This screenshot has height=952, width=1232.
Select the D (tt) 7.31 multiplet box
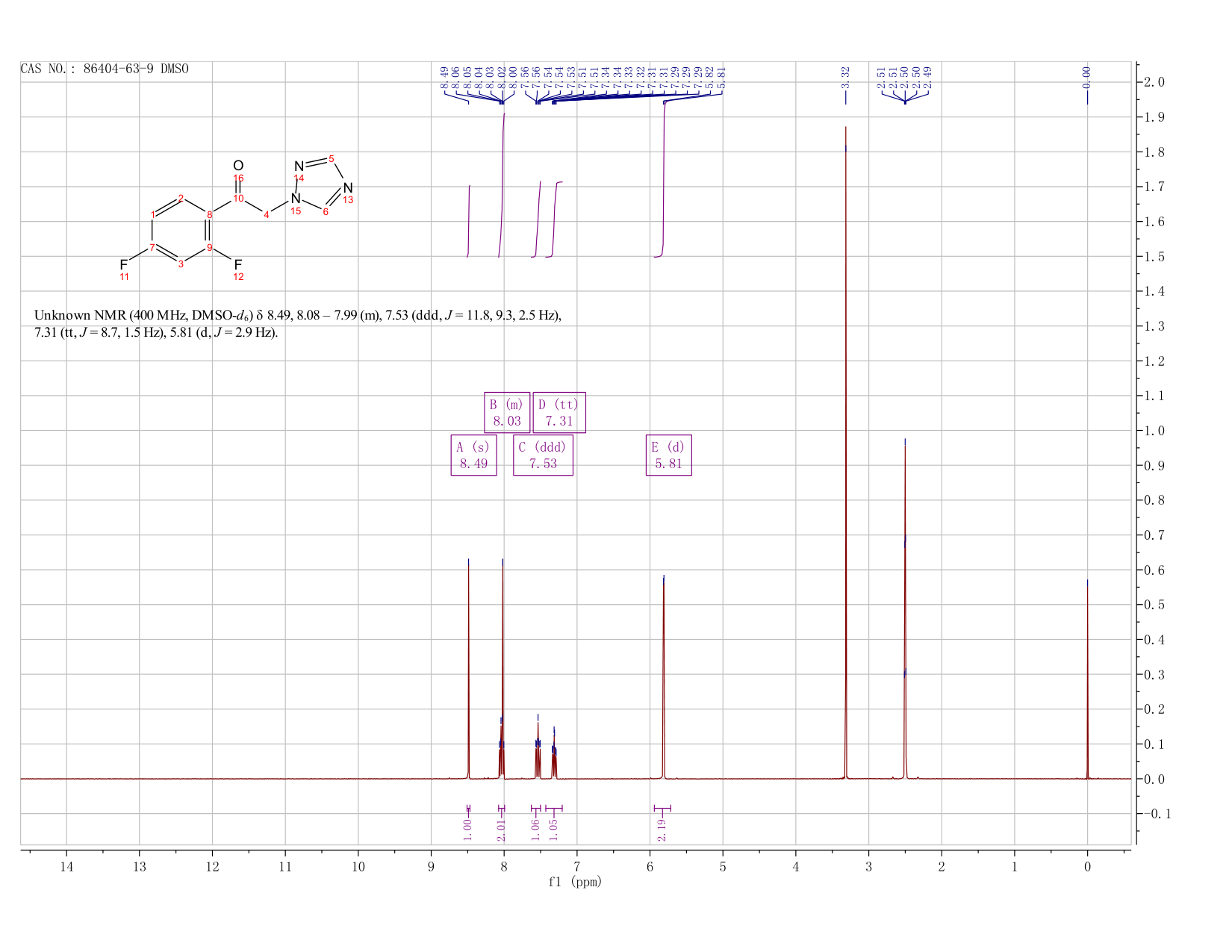[559, 412]
